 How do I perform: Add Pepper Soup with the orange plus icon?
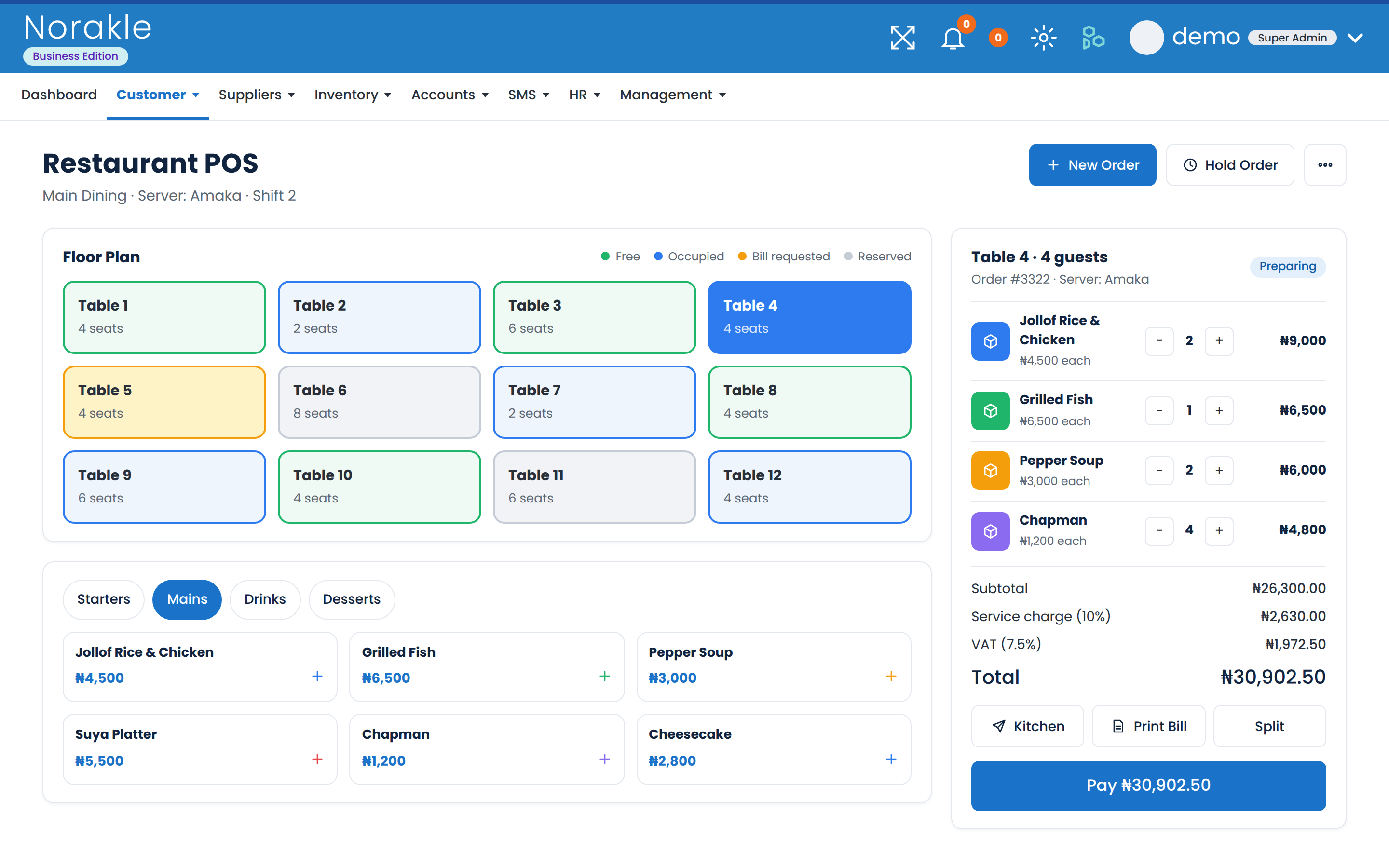[x=891, y=676]
